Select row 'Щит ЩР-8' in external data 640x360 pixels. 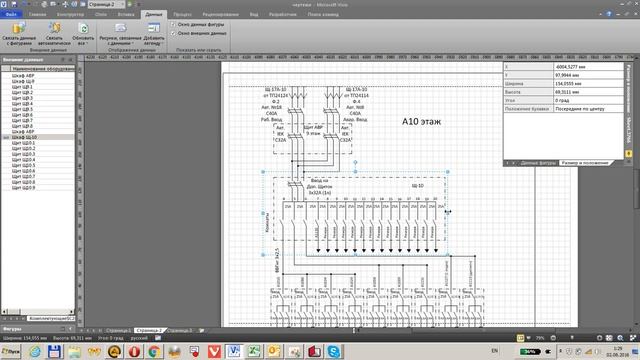click(x=38, y=126)
